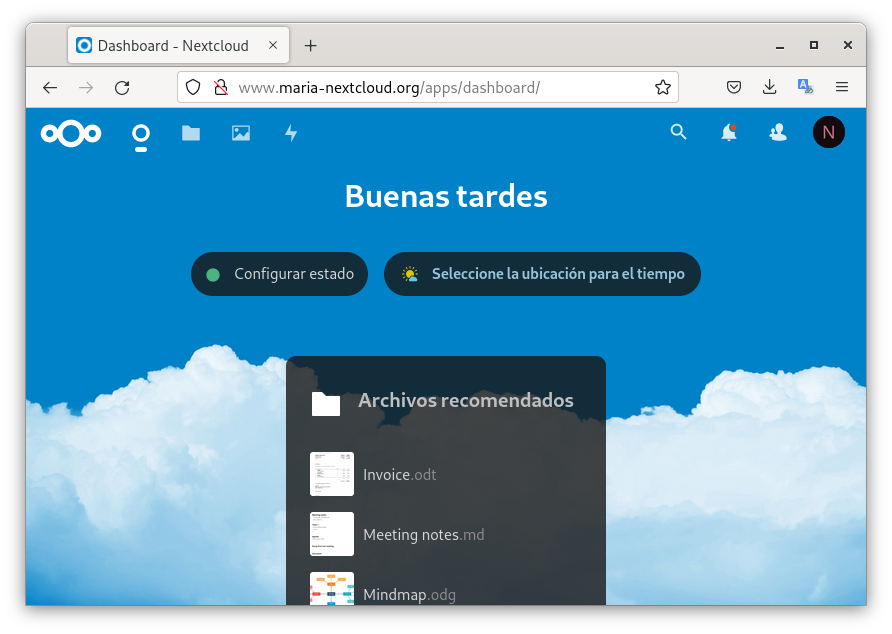Screen dimensions: 892x634
Task: Bookmark this page with the star
Action: [663, 87]
